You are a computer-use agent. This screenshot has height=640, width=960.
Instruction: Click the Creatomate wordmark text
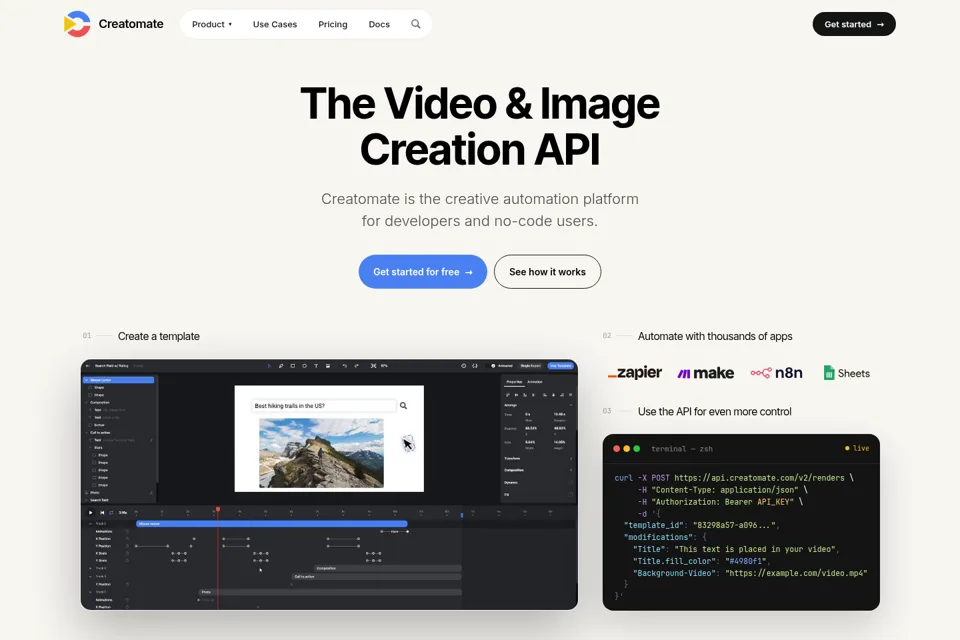131,24
